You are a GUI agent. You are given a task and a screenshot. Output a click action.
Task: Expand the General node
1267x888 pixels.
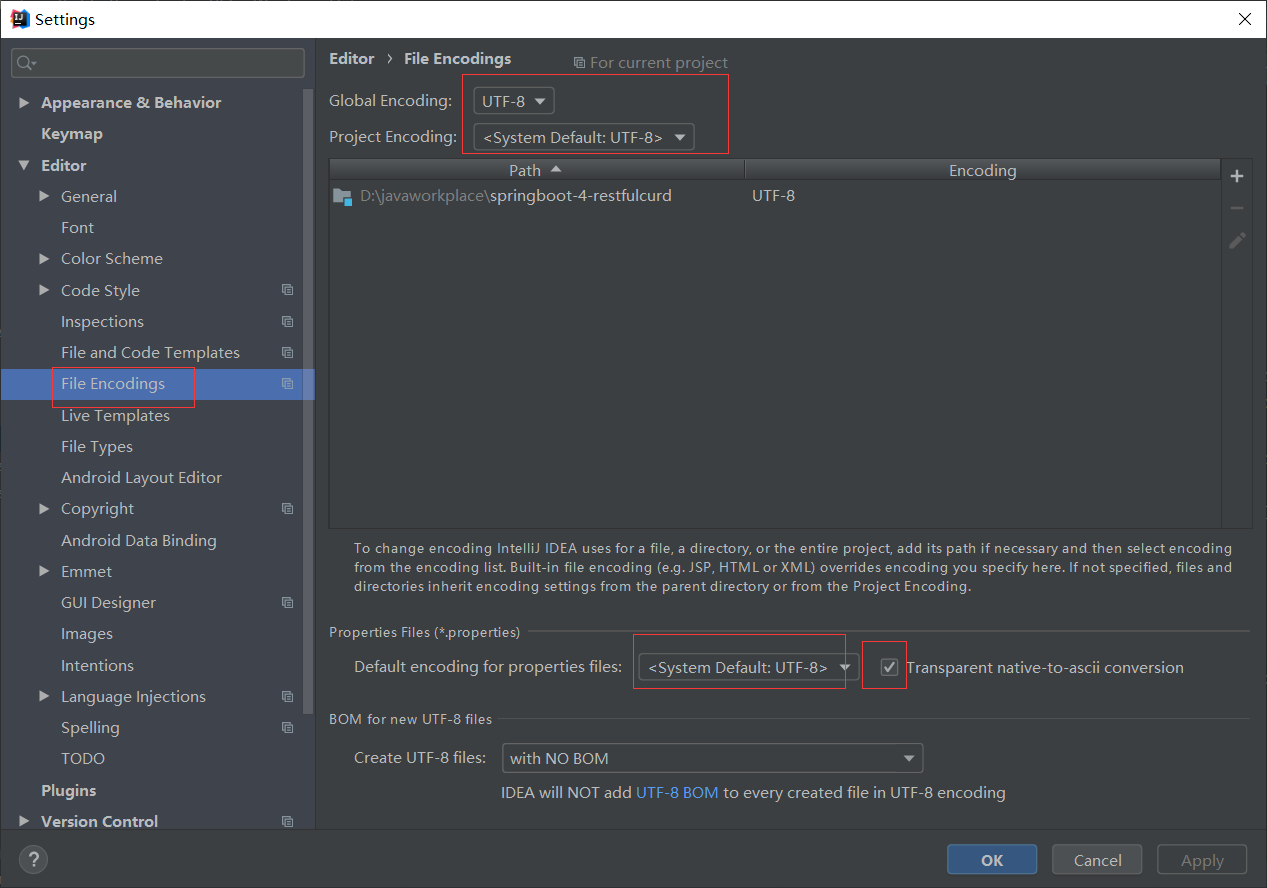(x=44, y=196)
